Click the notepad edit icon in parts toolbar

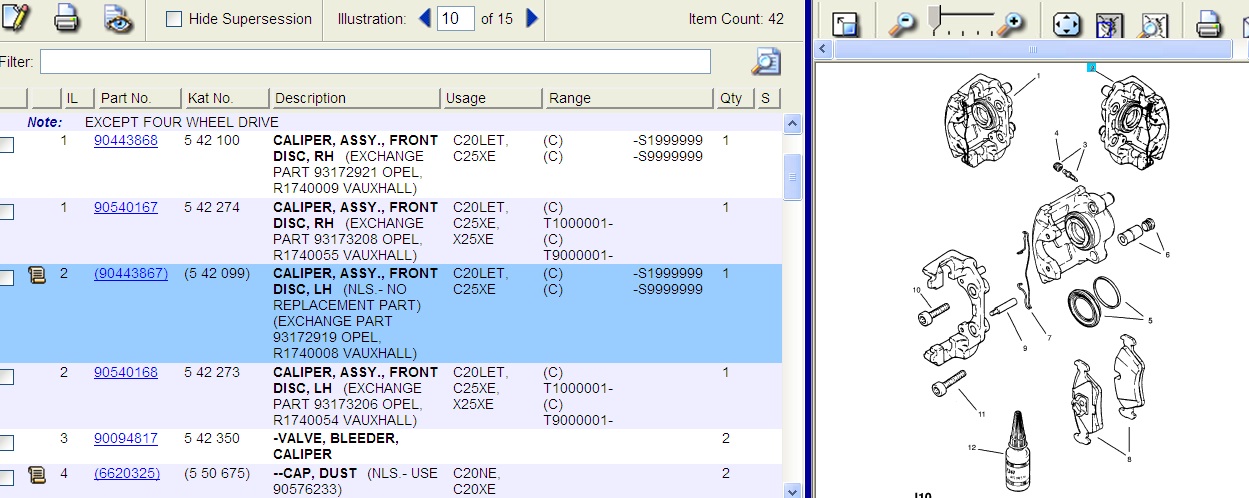[16, 18]
